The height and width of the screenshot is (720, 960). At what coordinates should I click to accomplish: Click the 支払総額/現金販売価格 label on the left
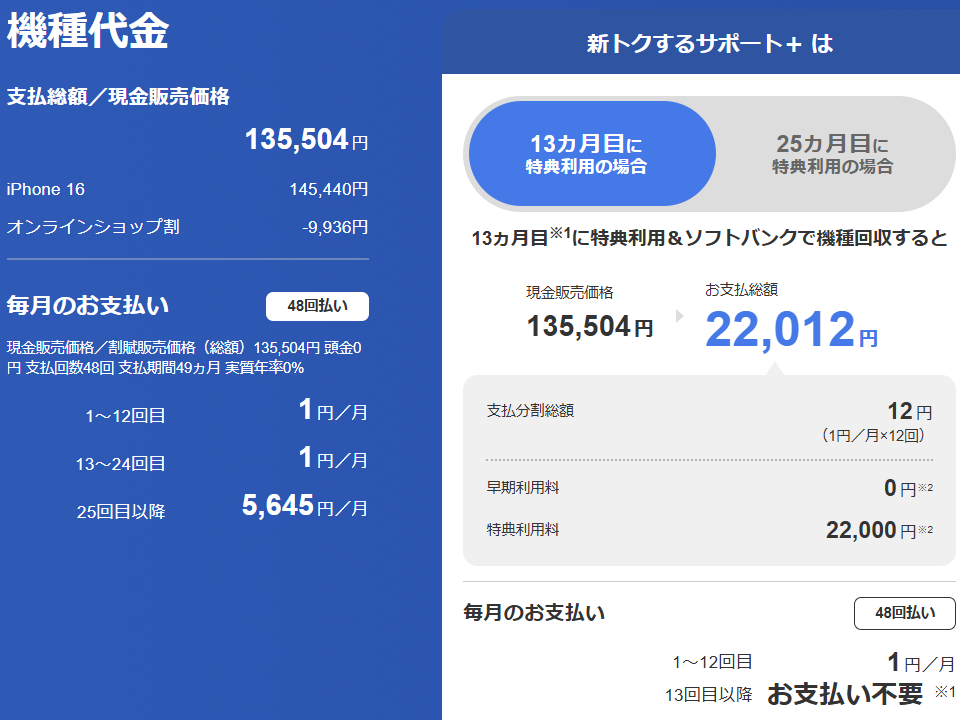pos(118,97)
